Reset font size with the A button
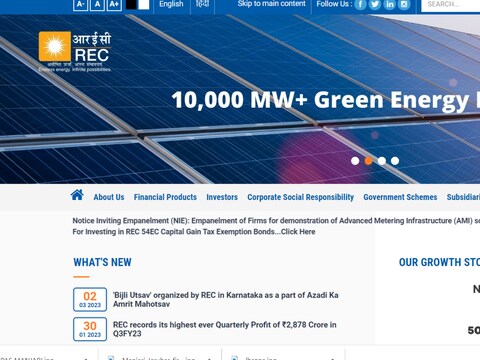Screen dimensions: 480x360 97,4
